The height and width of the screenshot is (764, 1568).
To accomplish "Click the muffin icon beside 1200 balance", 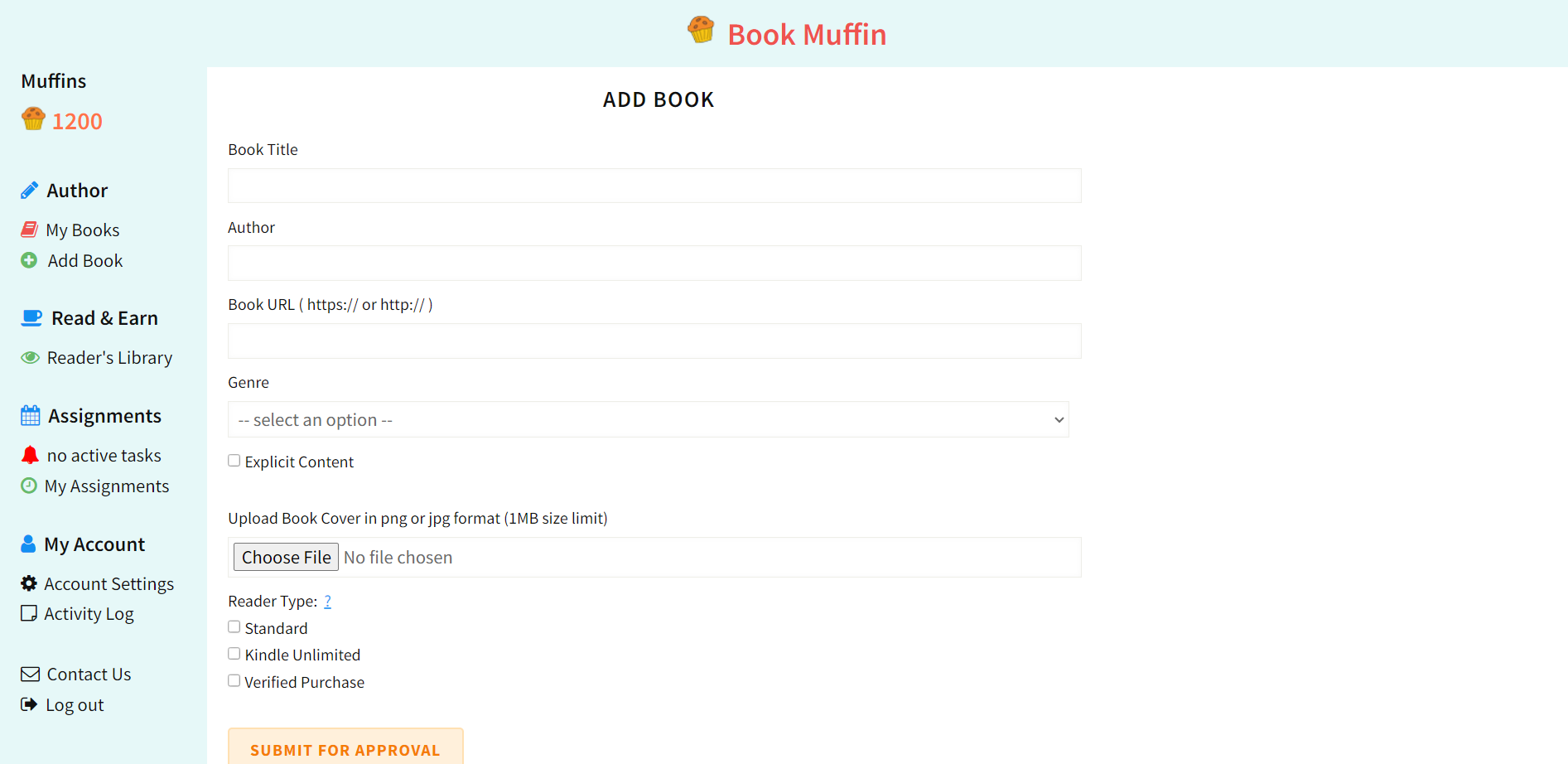I will [x=33, y=118].
